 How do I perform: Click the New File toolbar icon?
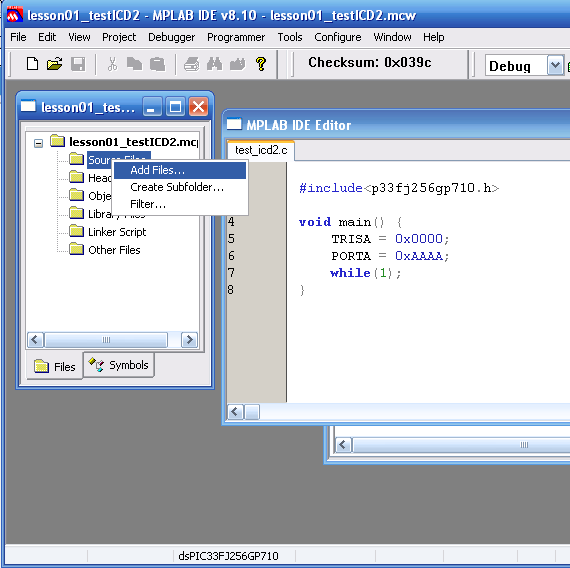(33, 64)
